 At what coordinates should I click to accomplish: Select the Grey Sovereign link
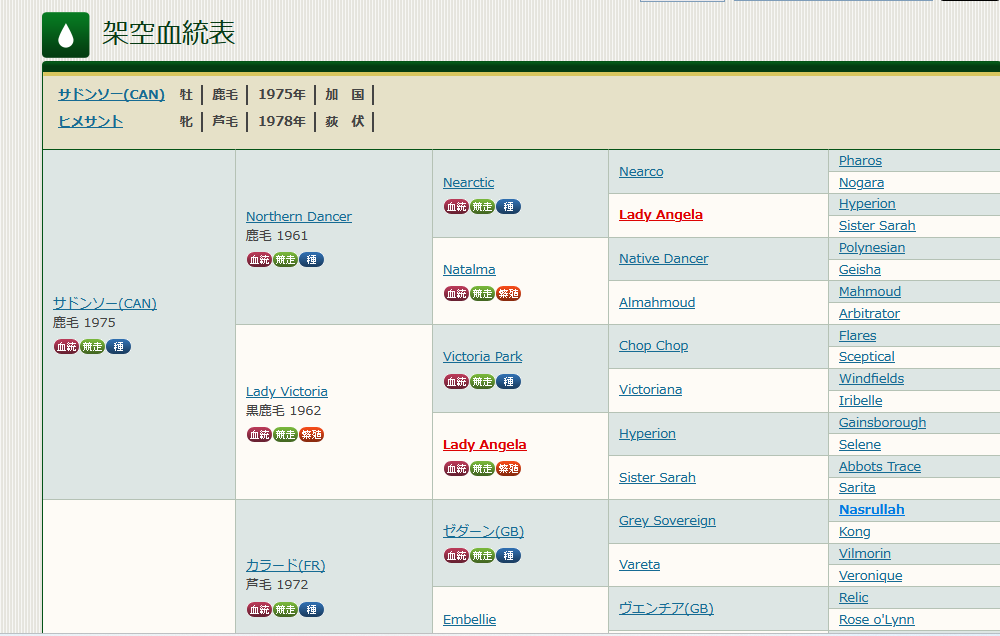667,521
